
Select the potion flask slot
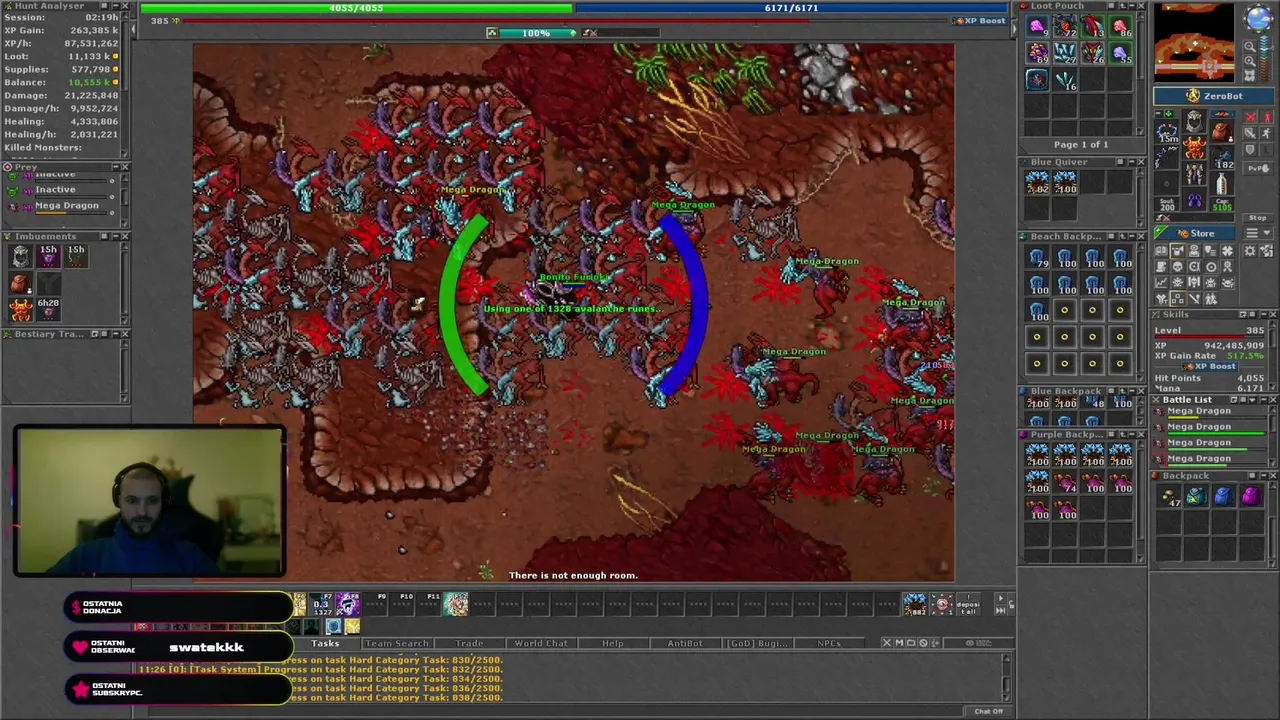(1222, 183)
